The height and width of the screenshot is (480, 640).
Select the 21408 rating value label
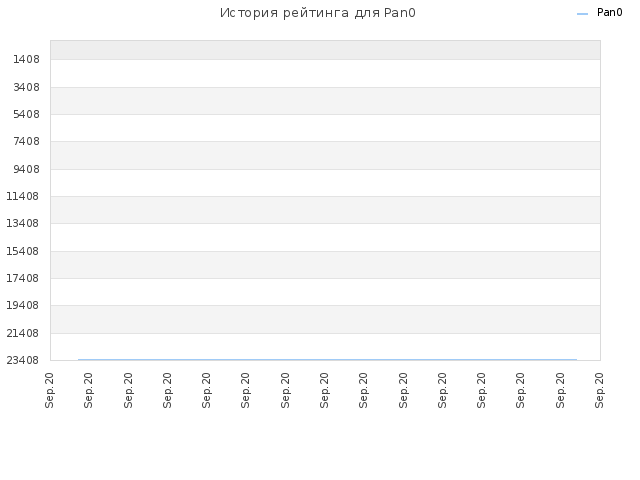[x=23, y=333]
